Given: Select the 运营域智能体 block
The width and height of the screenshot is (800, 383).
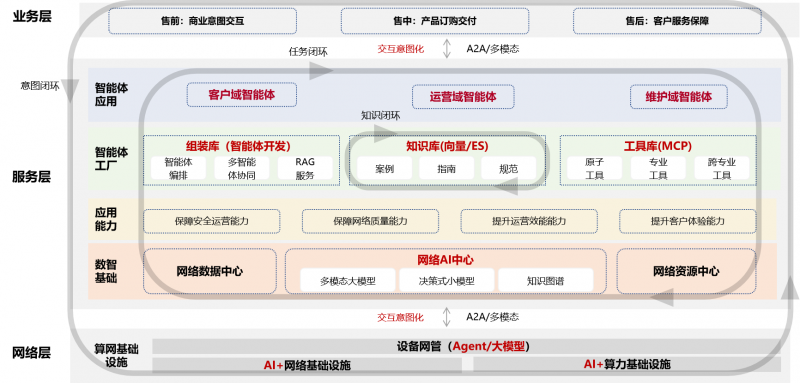Looking at the screenshot, I should [x=463, y=97].
